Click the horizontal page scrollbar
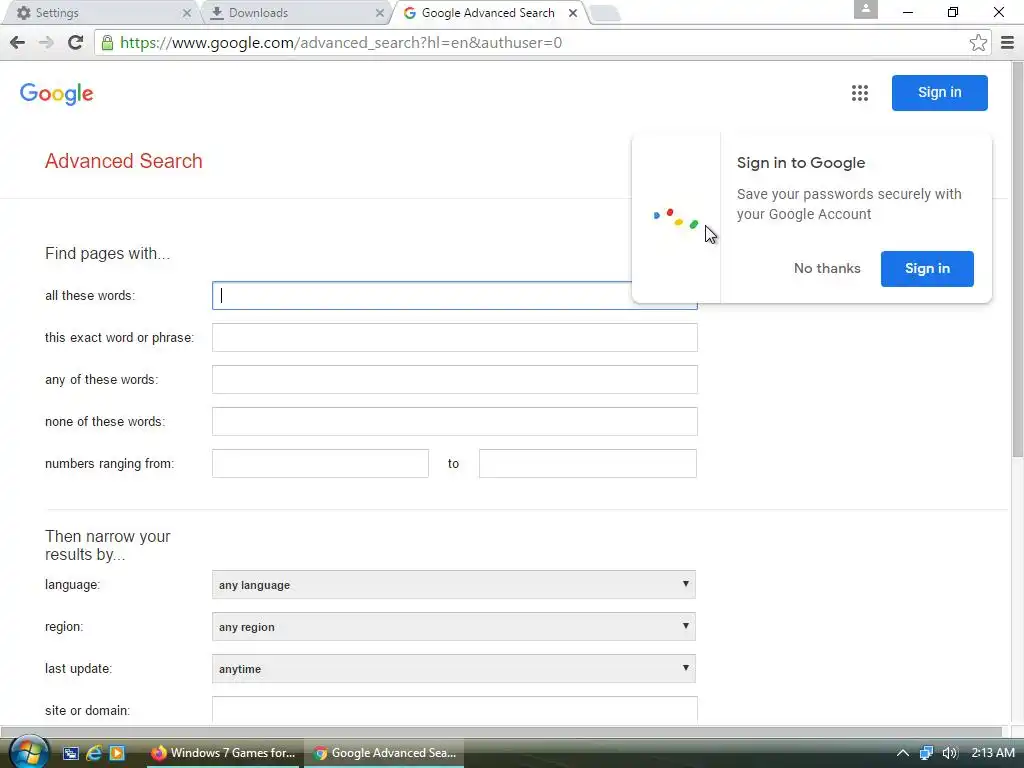This screenshot has width=1024, height=768. pos(502,731)
